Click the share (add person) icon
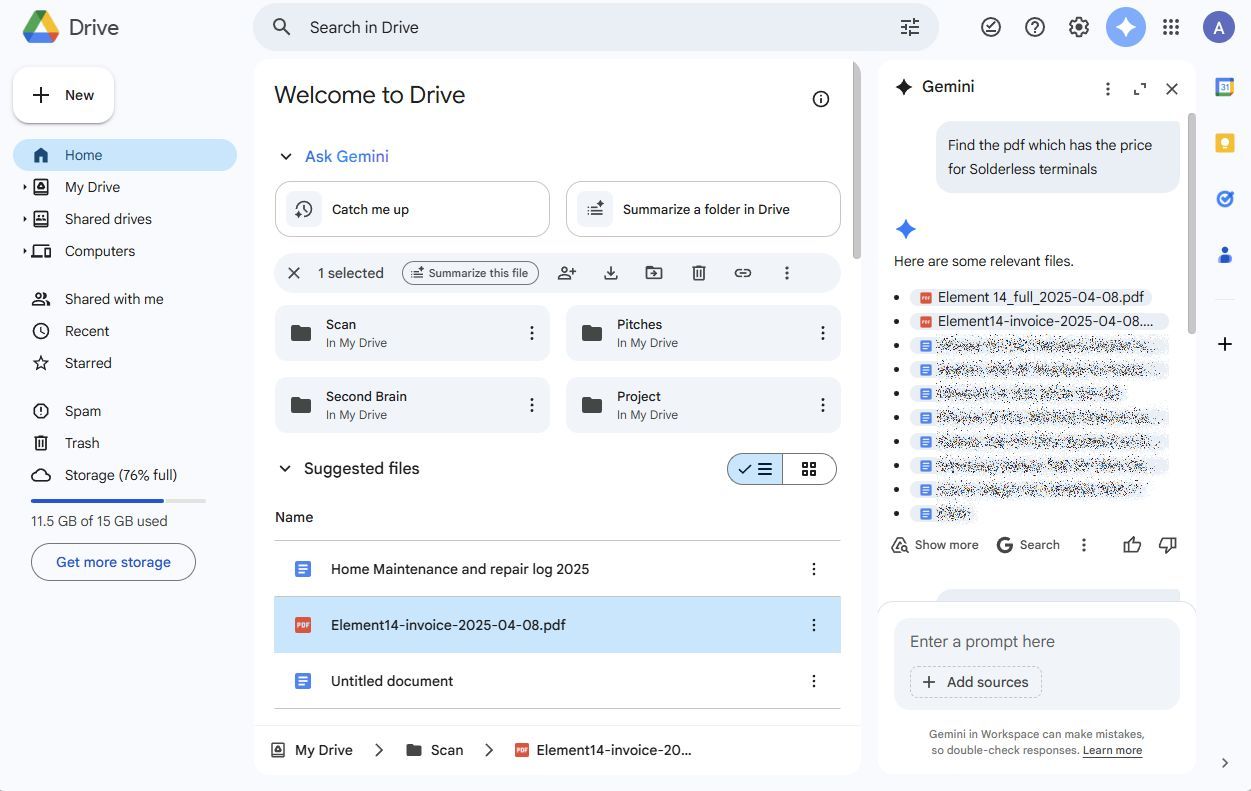The image size is (1251, 791). pyautogui.click(x=567, y=273)
